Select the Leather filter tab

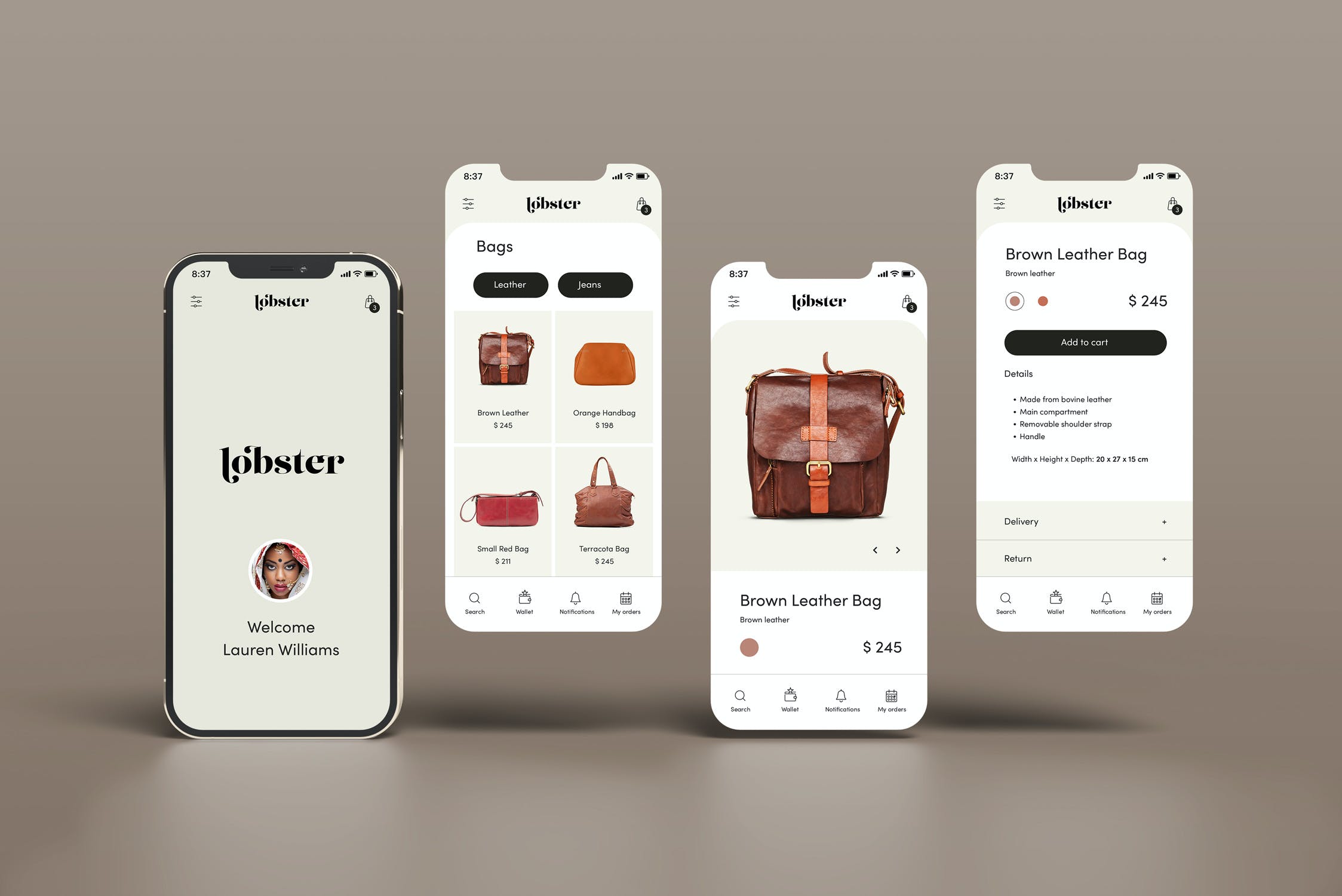pyautogui.click(x=510, y=284)
